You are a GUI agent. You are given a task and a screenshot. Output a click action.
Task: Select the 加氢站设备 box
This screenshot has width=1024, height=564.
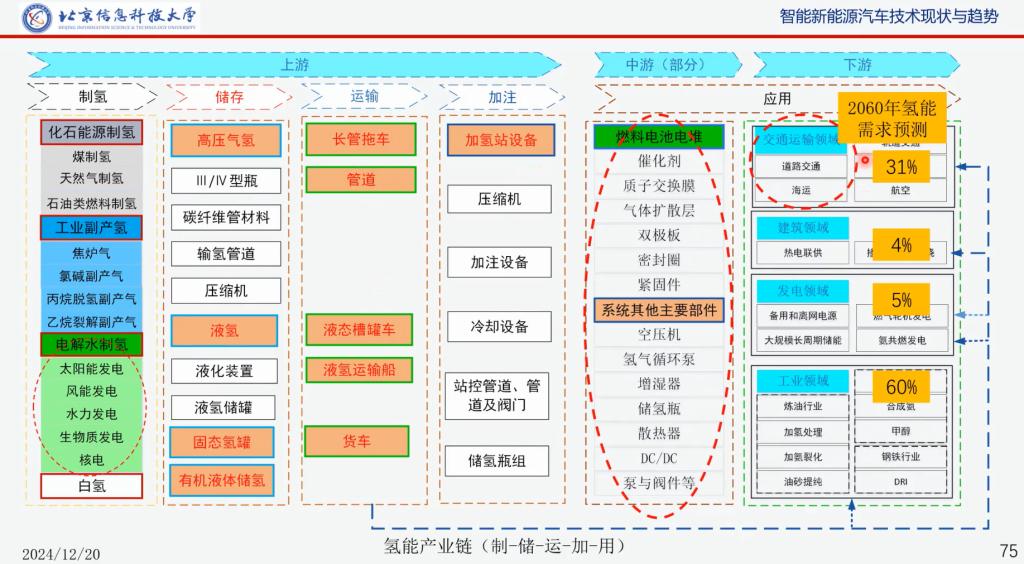click(500, 141)
